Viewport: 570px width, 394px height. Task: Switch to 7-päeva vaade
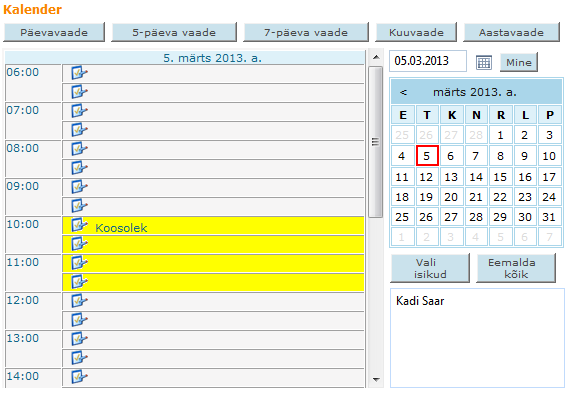306,32
